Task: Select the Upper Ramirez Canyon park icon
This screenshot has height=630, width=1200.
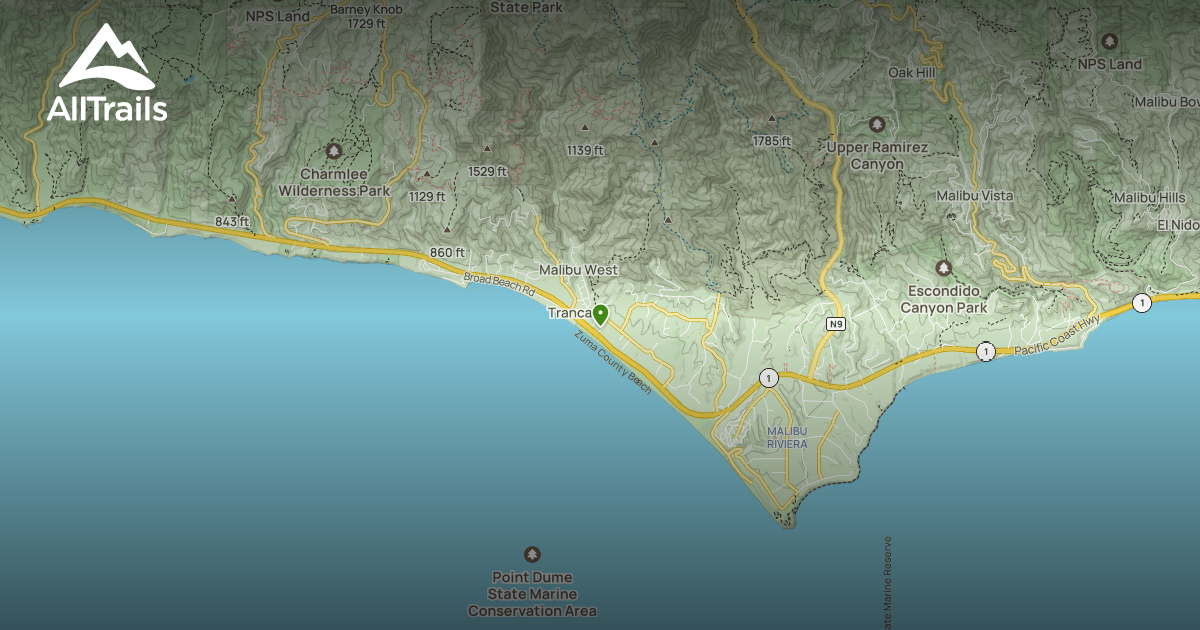Action: point(877,124)
